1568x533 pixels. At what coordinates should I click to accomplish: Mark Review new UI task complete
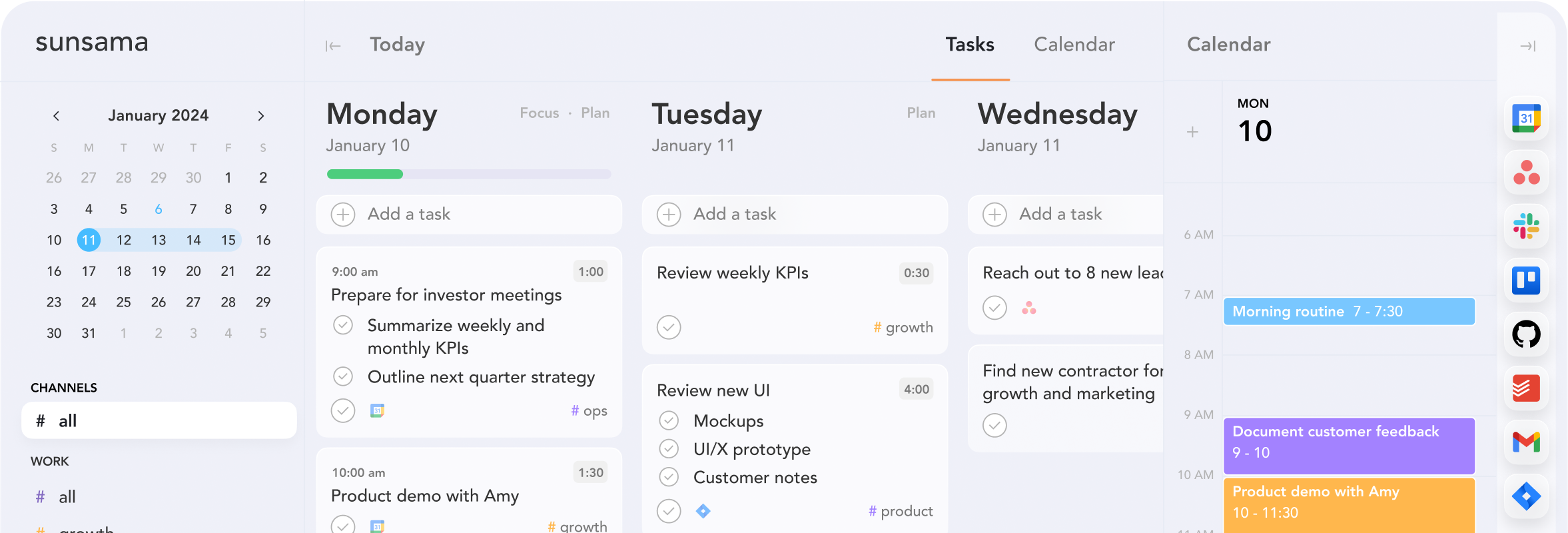[x=669, y=511]
